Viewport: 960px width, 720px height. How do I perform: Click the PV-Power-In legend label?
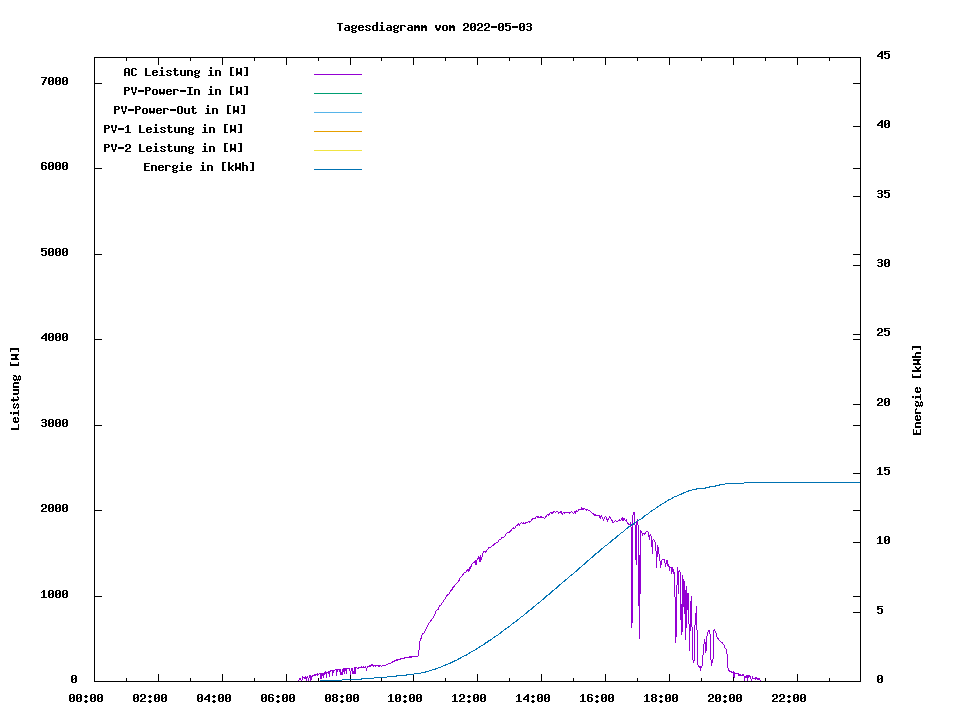pos(193,91)
